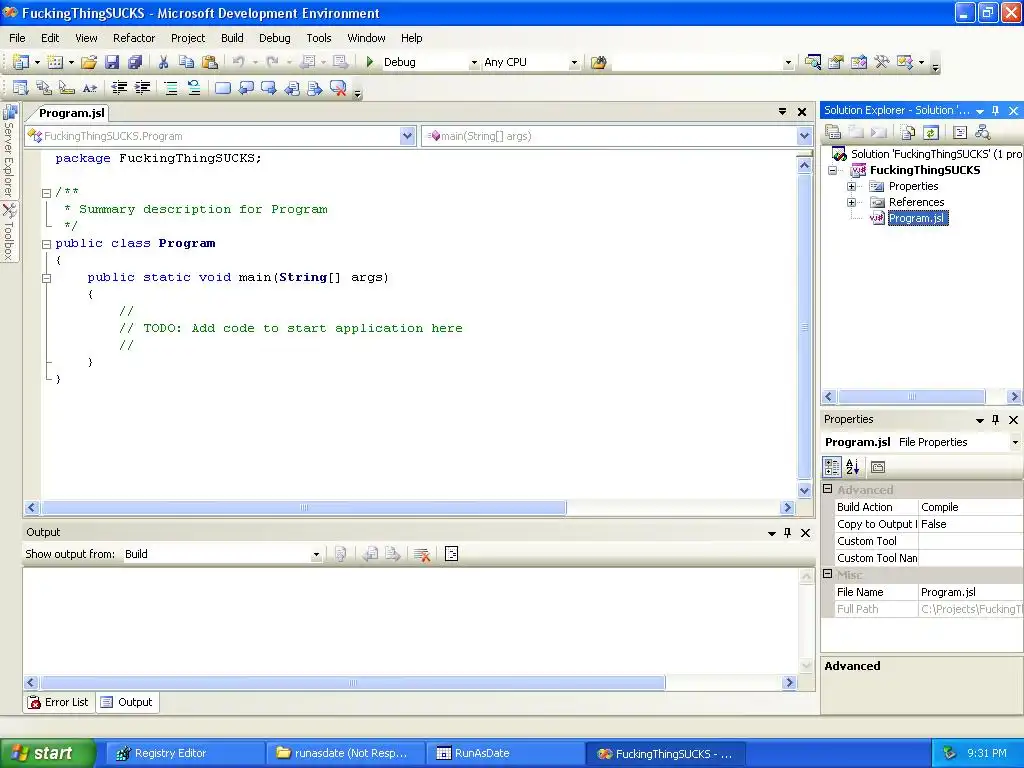Open the Server Explorer side tab
The width and height of the screenshot is (1024, 768).
tap(9, 151)
